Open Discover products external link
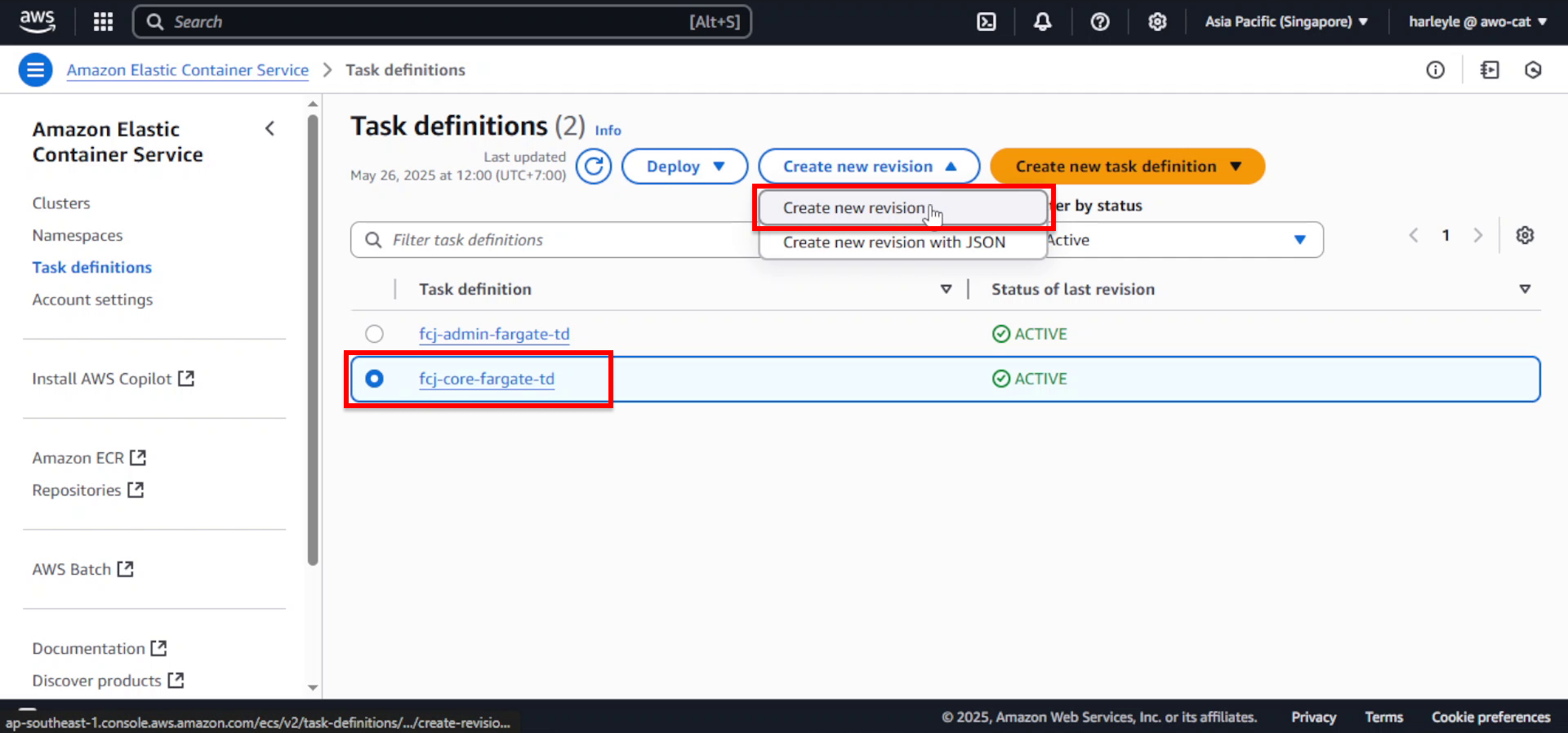The image size is (1568, 733). pyautogui.click(x=108, y=681)
